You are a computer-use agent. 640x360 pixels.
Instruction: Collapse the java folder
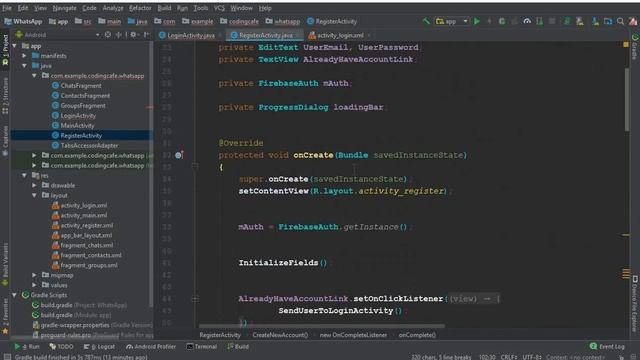(24, 65)
